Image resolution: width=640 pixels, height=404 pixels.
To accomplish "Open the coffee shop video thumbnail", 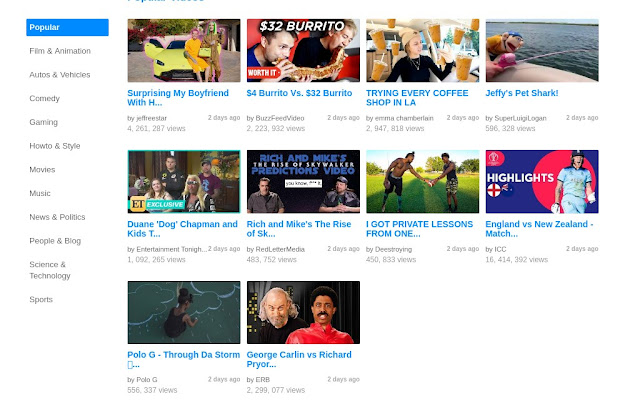I will click(x=422, y=51).
